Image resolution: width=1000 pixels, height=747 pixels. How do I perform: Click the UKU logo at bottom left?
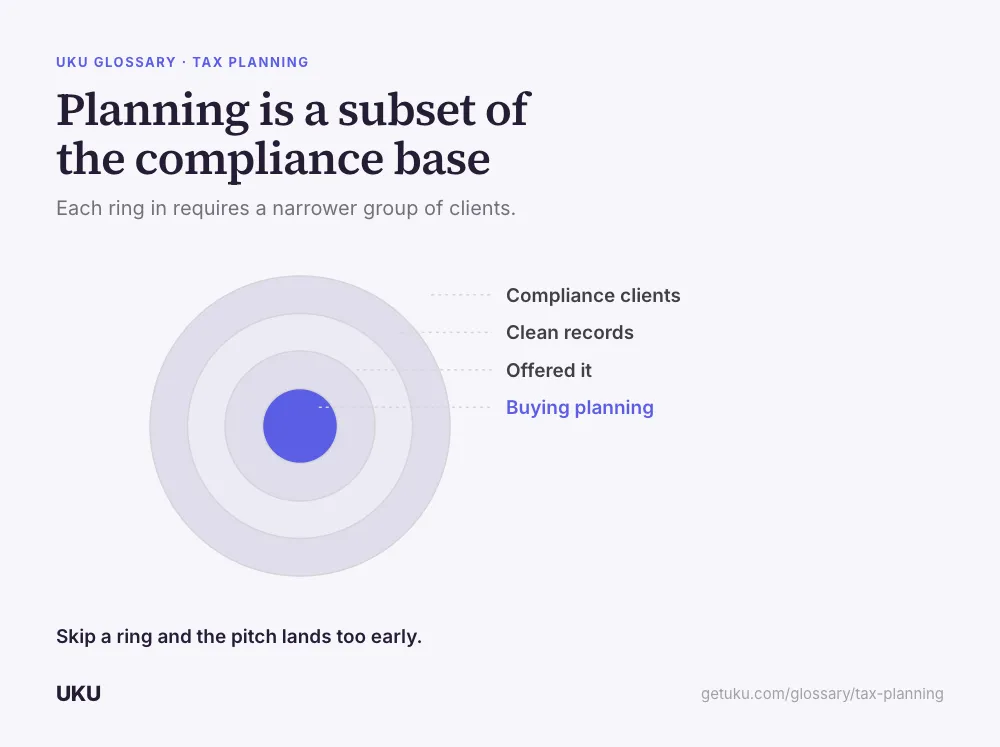click(78, 693)
